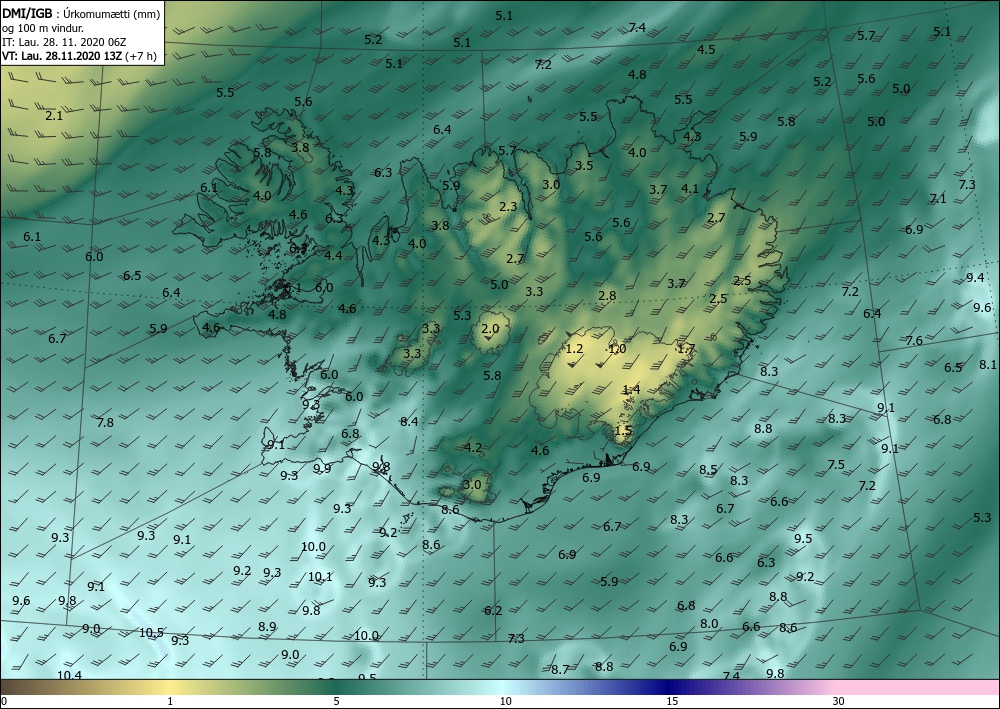Select the 'VT: Lau. 28.11.2020 13Z (+7 h)' line
This screenshot has width=1000, height=709.
point(79,56)
